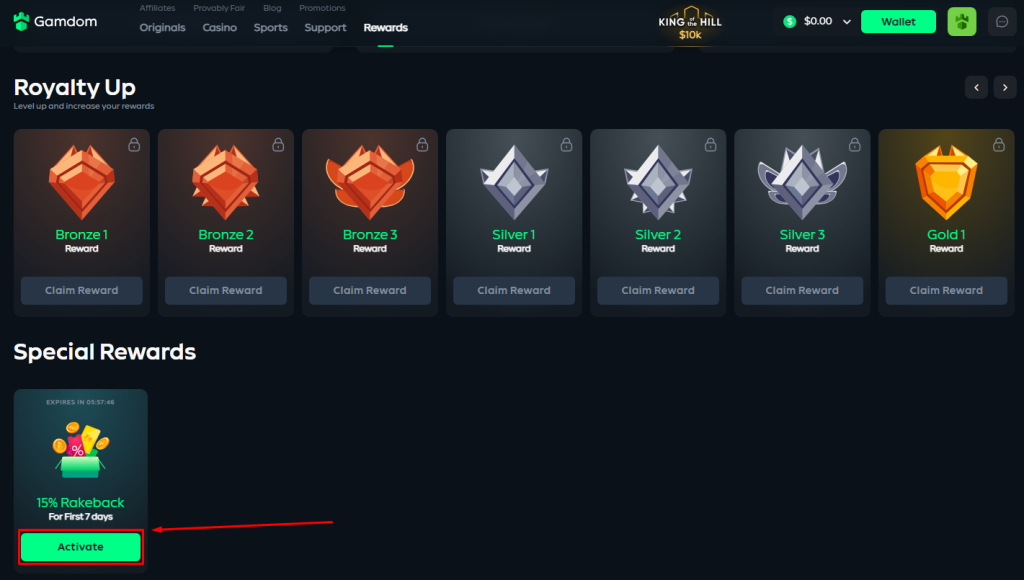The height and width of the screenshot is (580, 1024).
Task: Open the Casino menu
Action: [x=219, y=27]
